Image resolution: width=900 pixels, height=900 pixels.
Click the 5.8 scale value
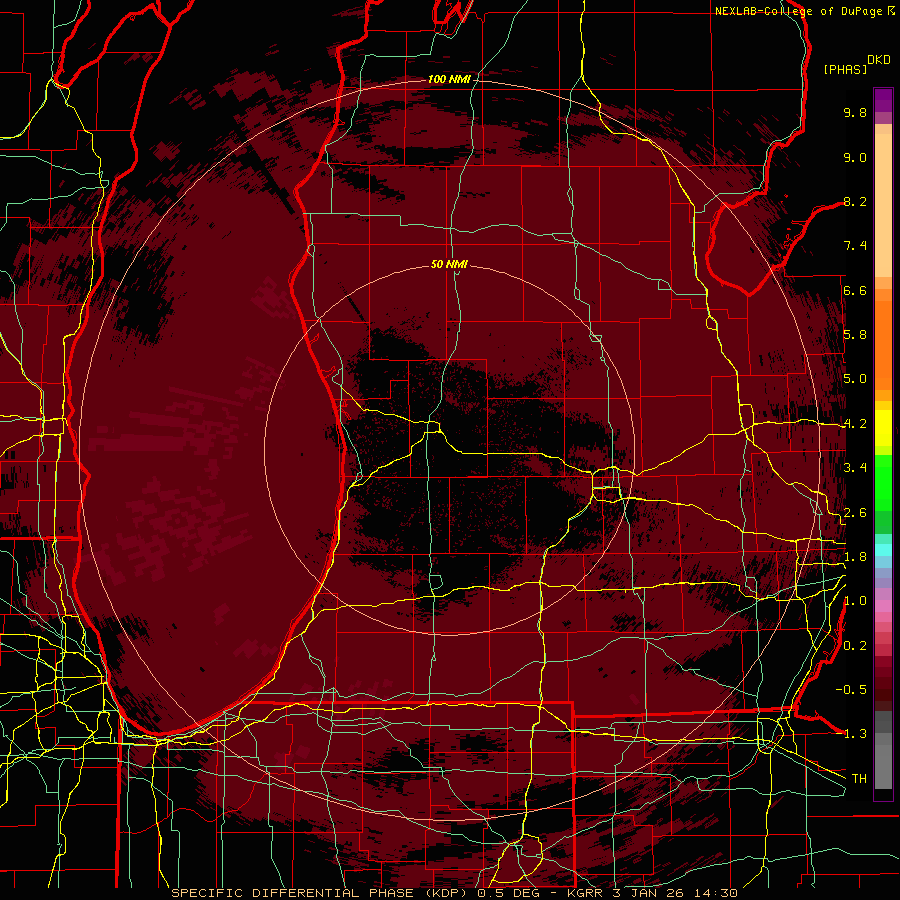[x=855, y=335]
